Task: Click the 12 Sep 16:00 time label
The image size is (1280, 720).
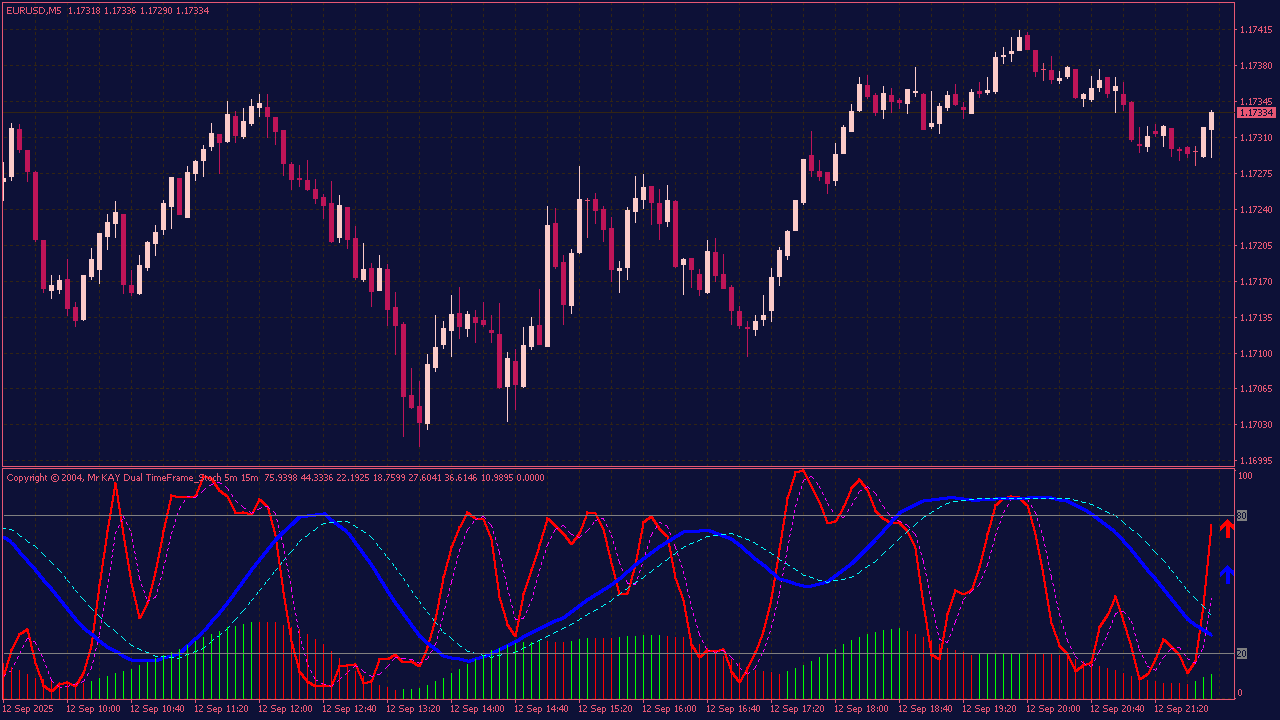Action: pos(670,709)
